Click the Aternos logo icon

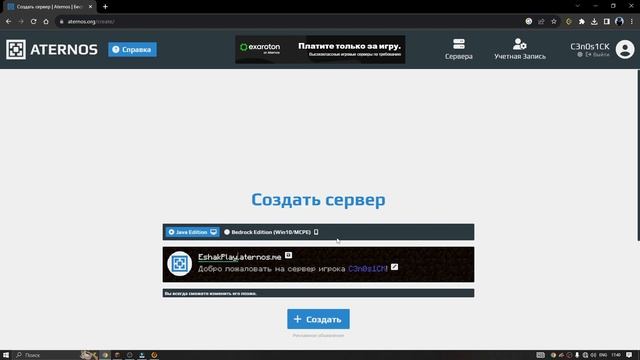pos(16,49)
